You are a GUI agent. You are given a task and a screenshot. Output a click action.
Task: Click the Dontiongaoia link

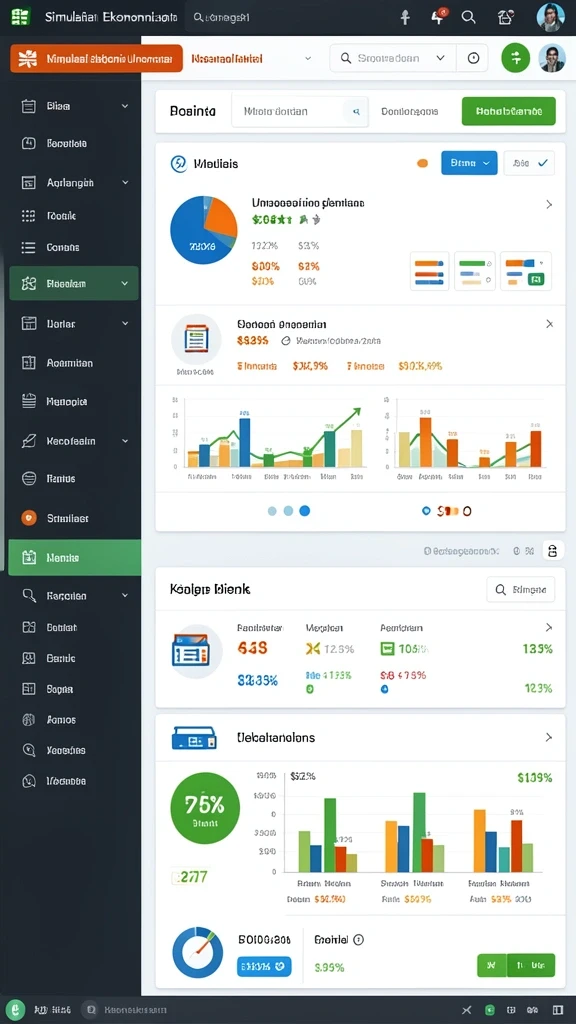click(409, 112)
